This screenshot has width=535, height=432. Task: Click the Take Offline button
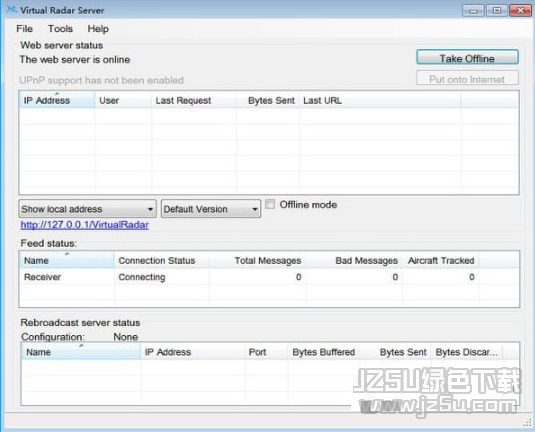click(467, 58)
